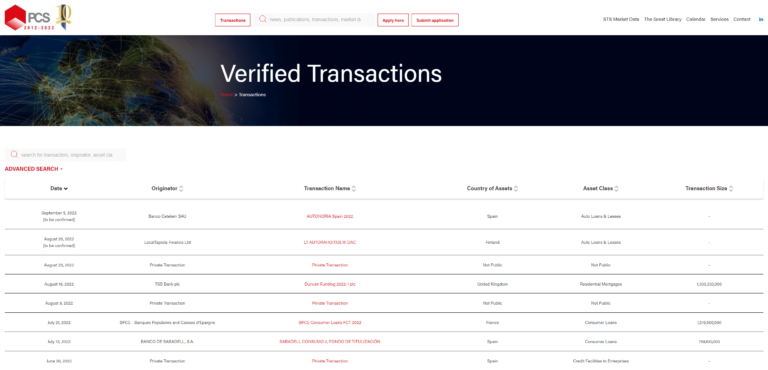Click Consumer Loans in the BPCE row
Screen dimensions: 768x370
(600, 322)
